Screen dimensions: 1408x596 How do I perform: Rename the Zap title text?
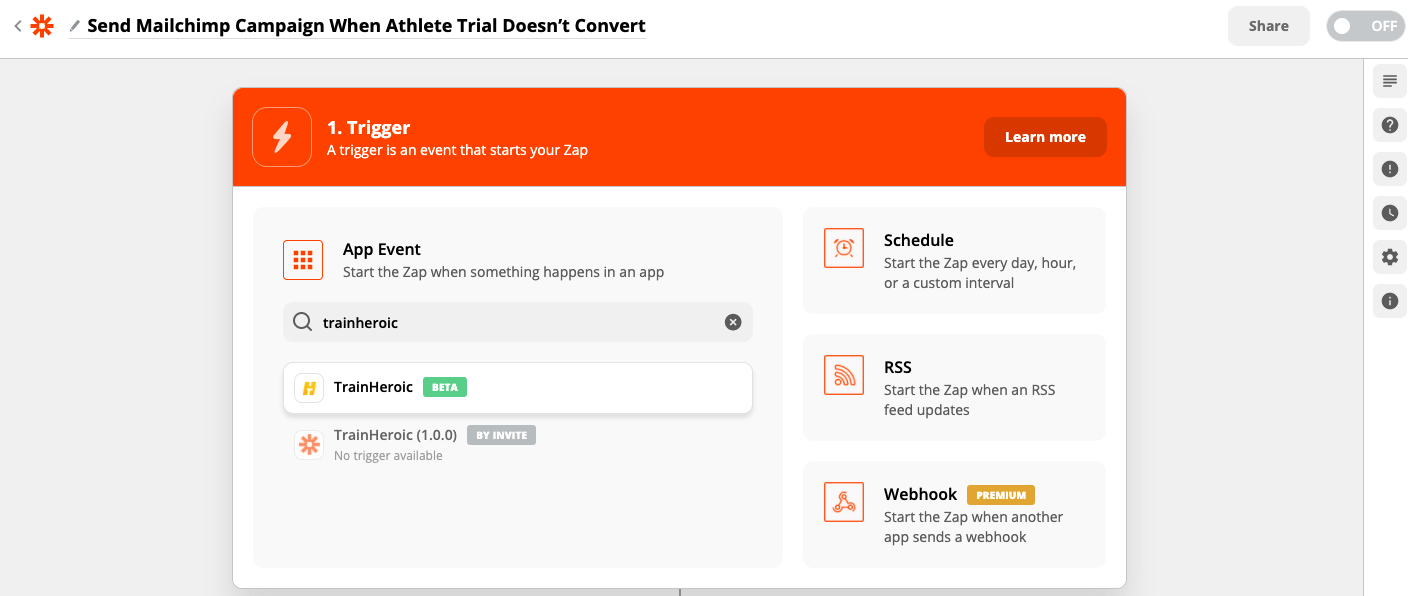(x=366, y=26)
